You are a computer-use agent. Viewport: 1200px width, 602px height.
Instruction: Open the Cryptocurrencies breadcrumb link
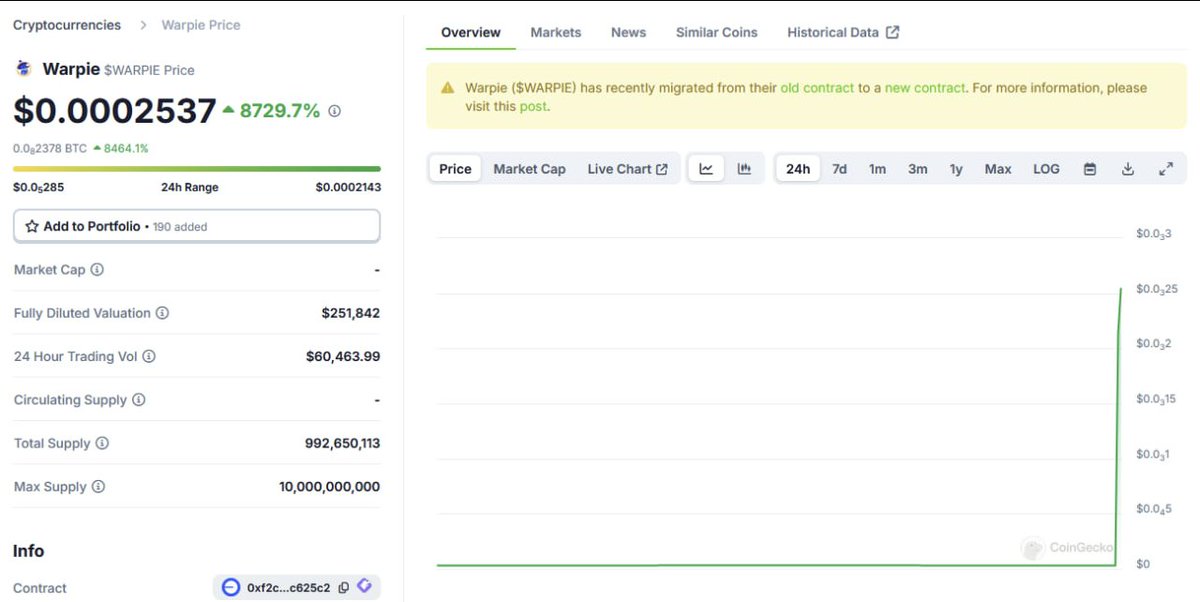point(66,24)
